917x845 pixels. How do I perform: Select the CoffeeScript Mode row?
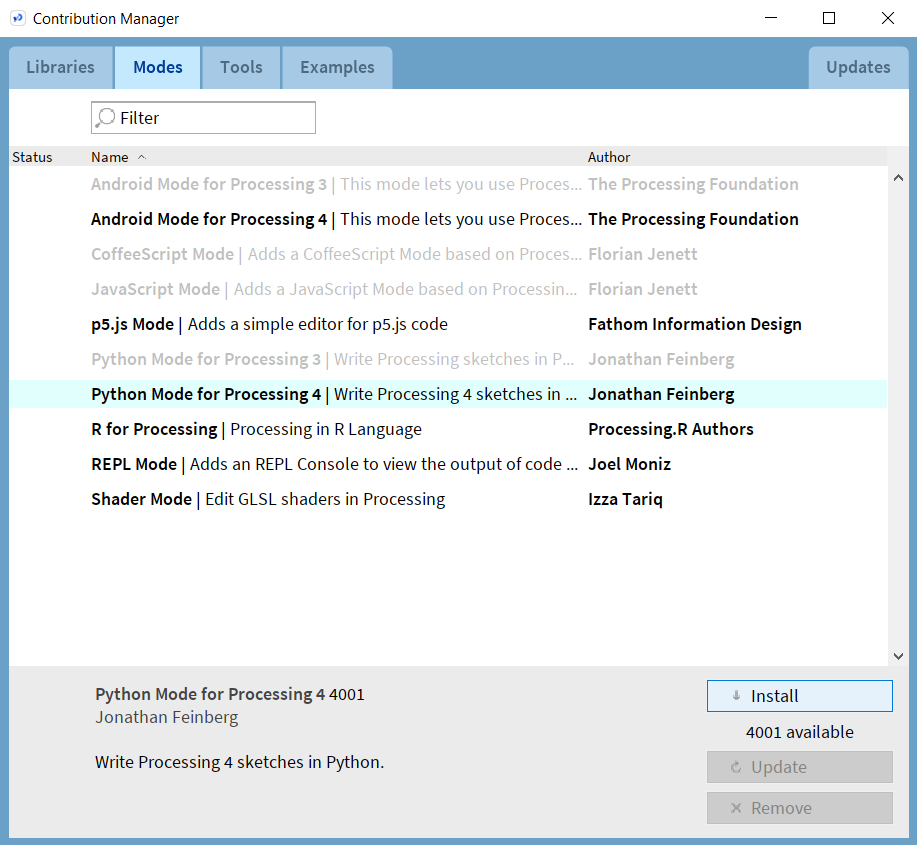click(x=448, y=254)
